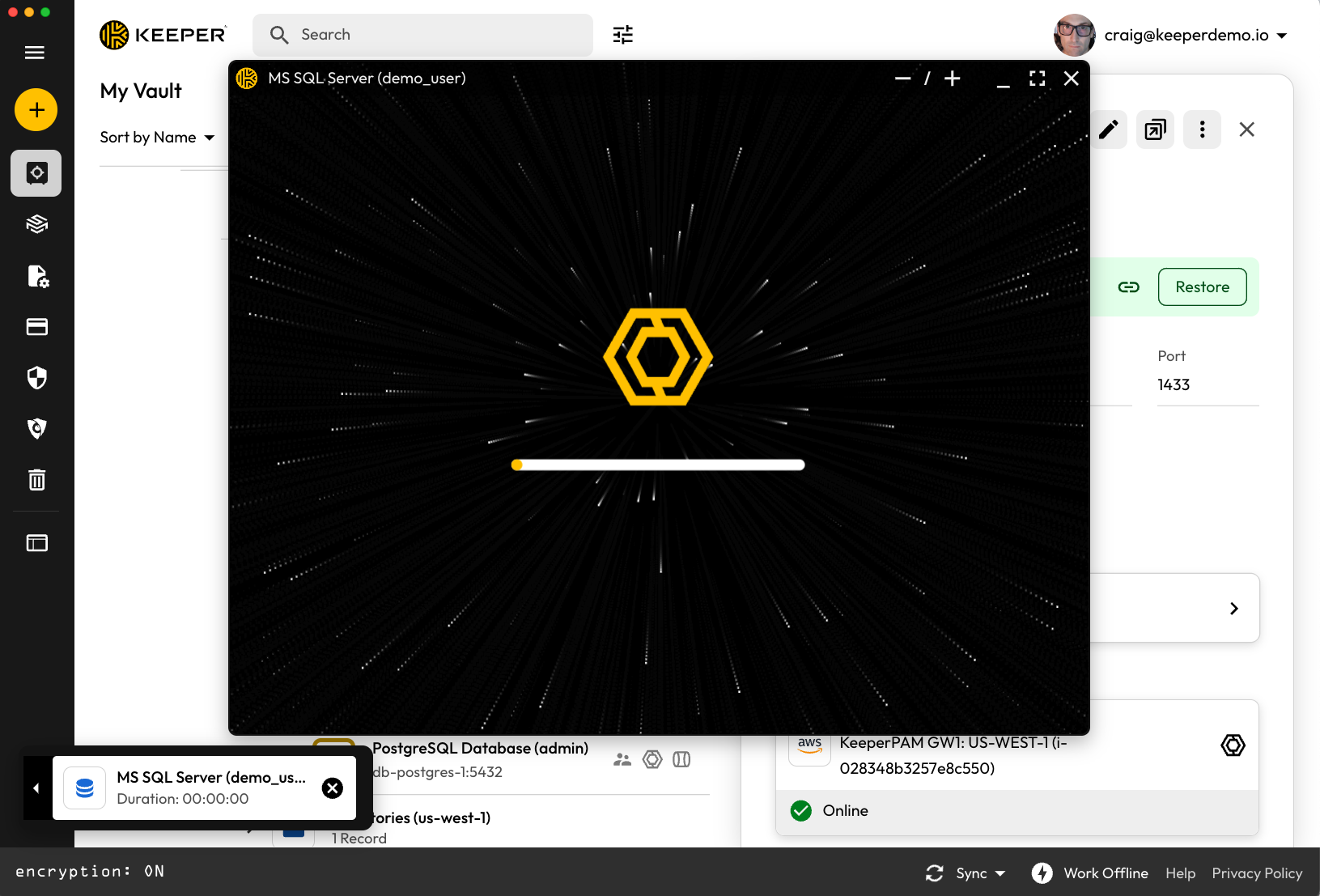This screenshot has height=896, width=1320.
Task: Expand the Sort by Name dropdown
Action: 157,138
